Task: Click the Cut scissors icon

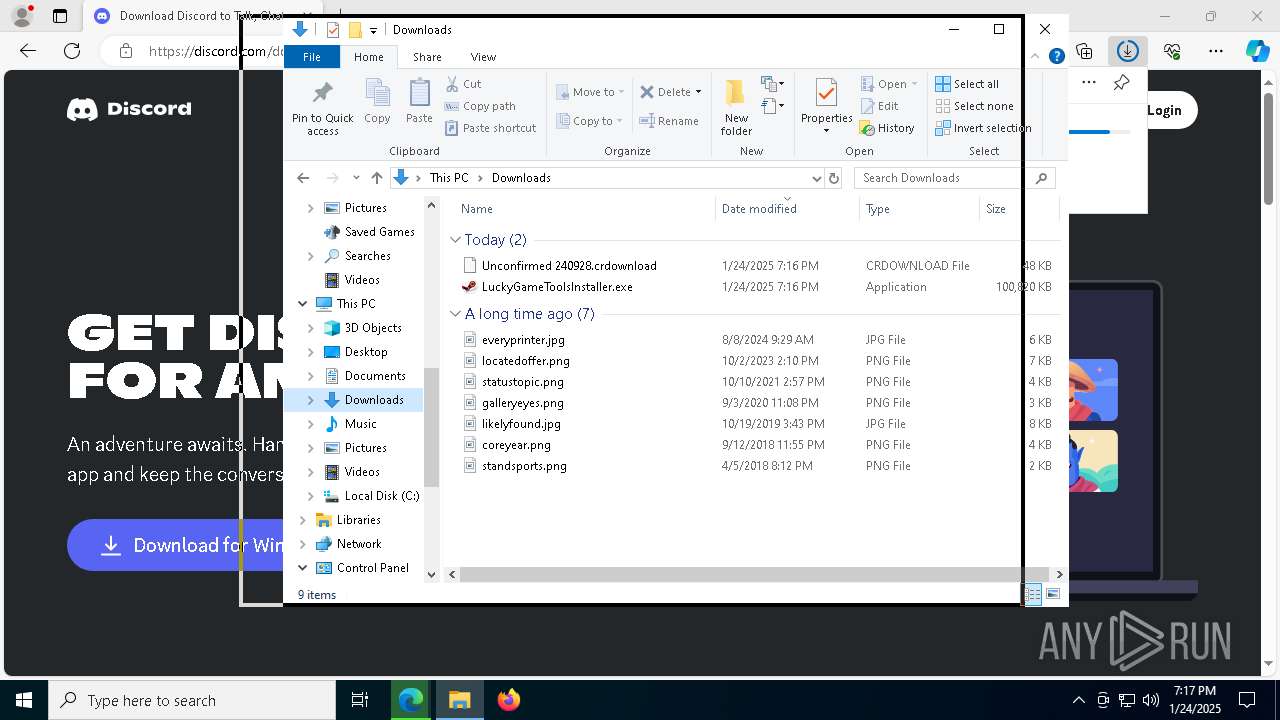Action: (452, 84)
